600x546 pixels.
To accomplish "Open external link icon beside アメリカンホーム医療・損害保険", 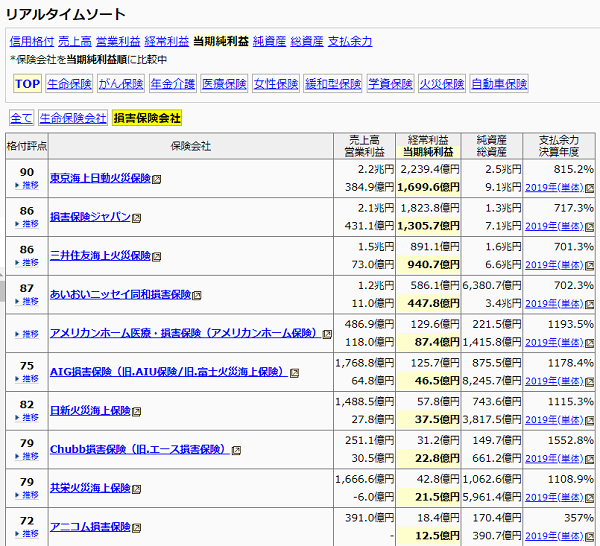I will click(327, 334).
